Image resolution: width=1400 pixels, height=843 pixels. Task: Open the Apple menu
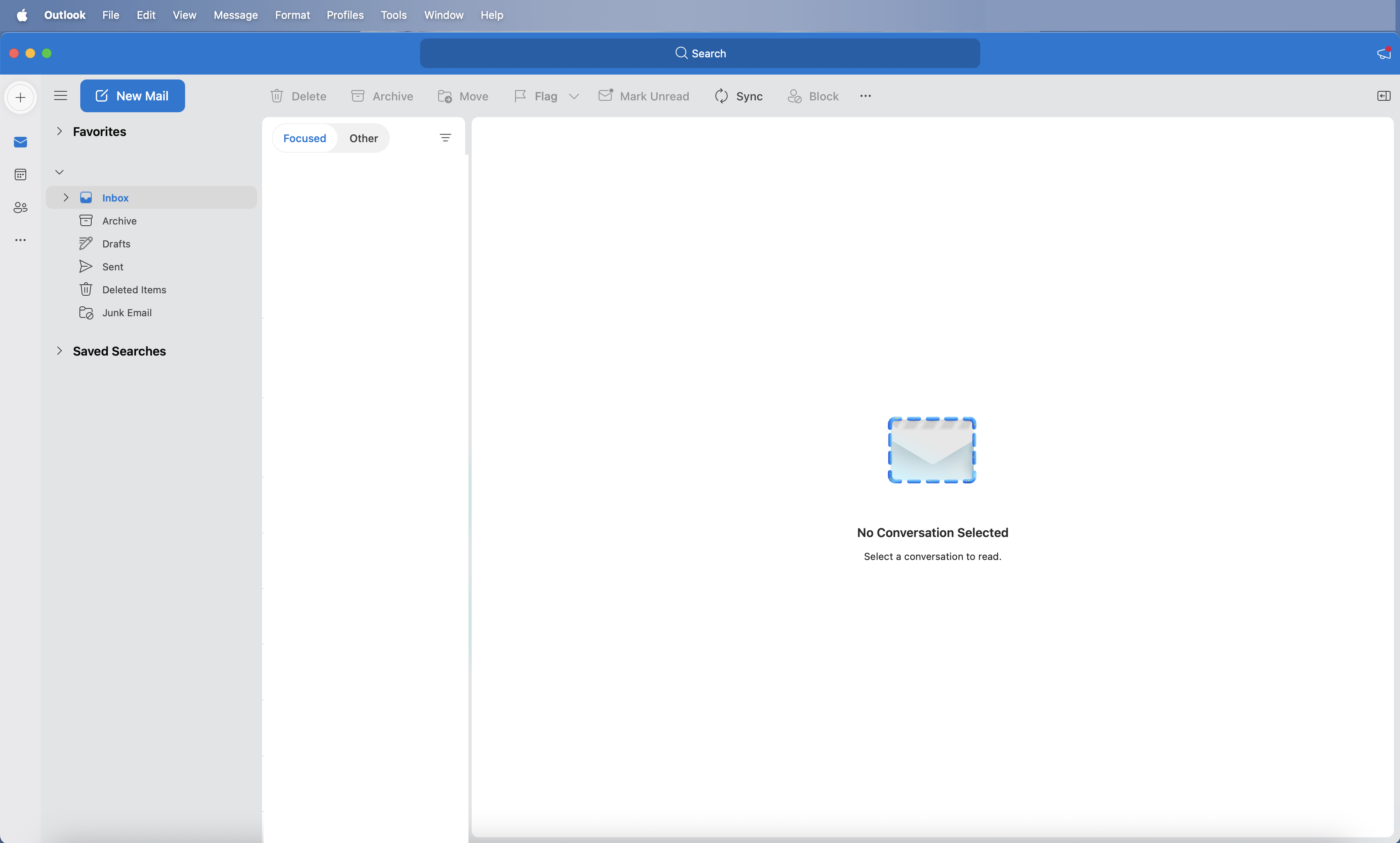point(22,15)
